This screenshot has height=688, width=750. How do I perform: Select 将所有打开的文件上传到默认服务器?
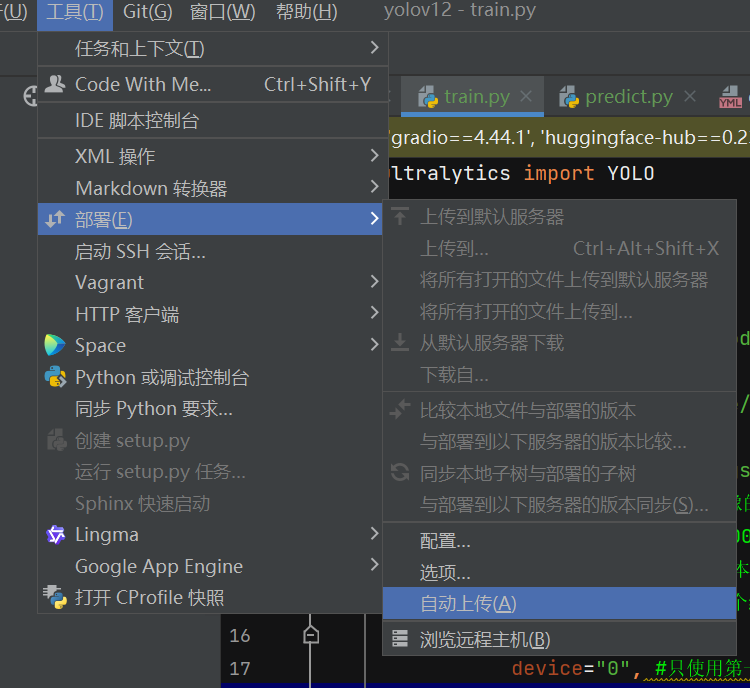coord(559,280)
